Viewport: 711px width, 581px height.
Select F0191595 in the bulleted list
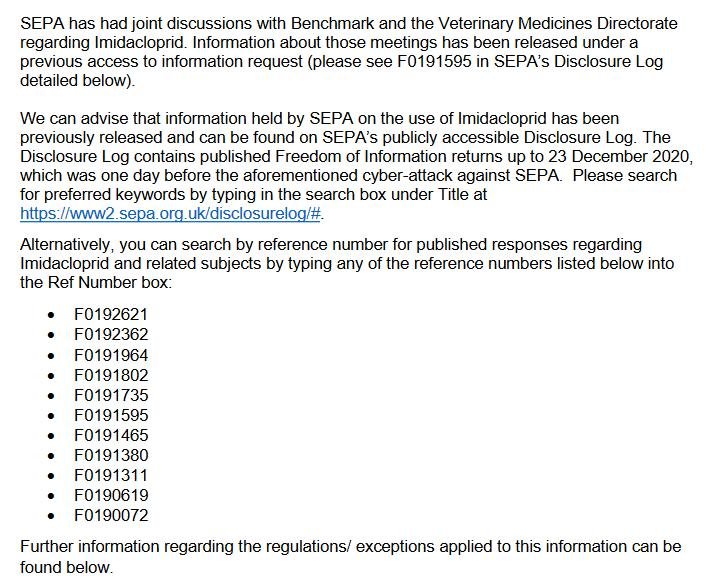(111, 415)
